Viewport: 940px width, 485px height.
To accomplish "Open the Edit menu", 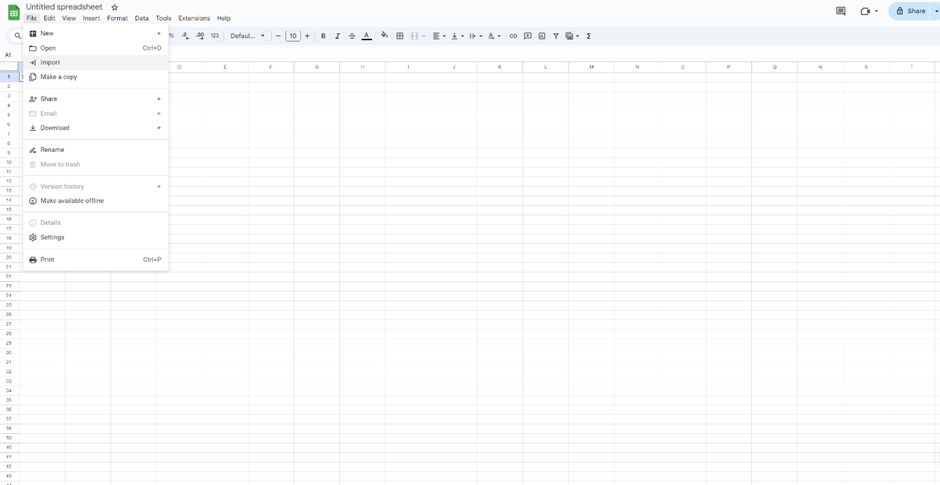I will tap(49, 19).
